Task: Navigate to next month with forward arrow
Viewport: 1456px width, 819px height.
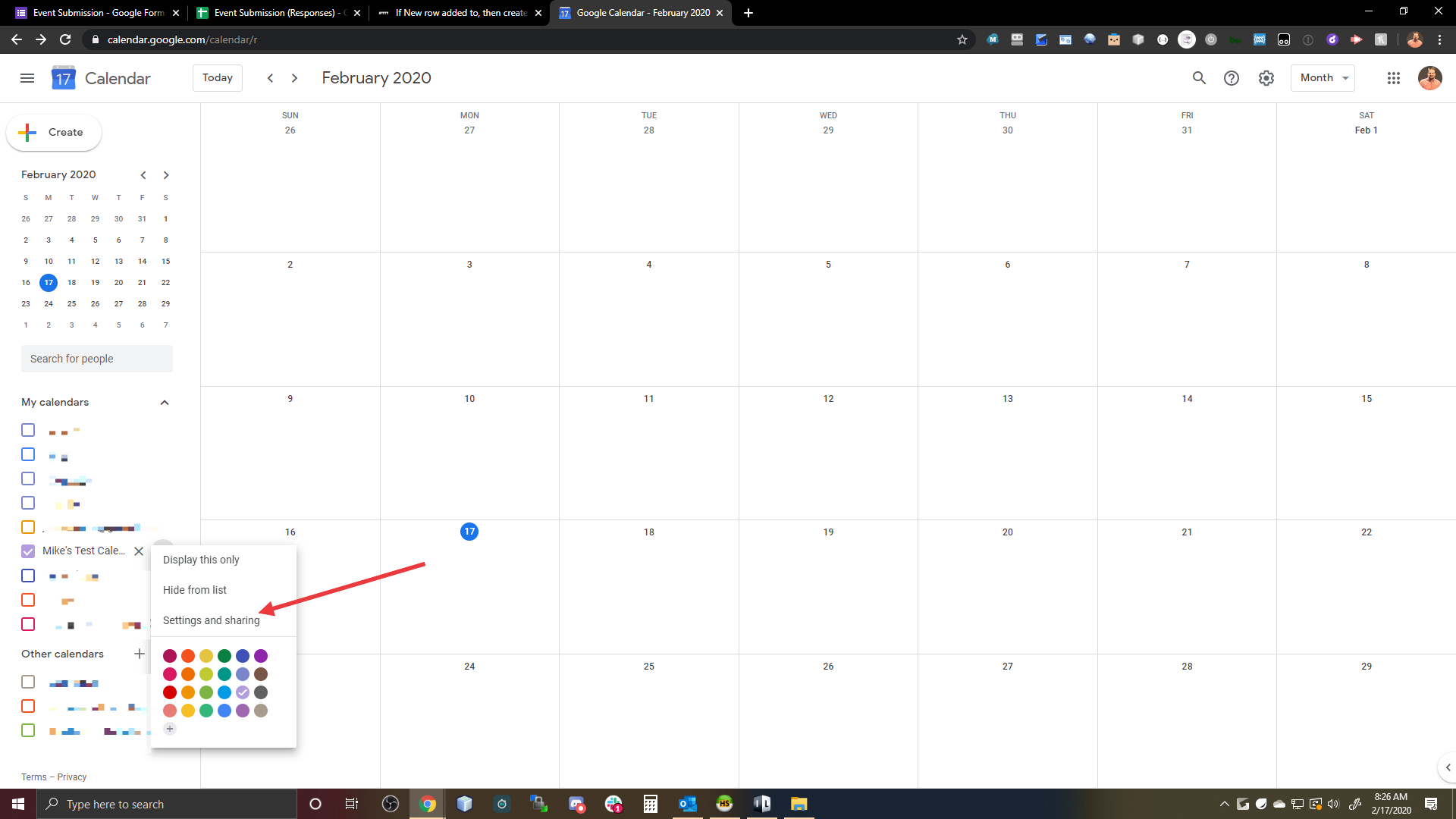Action: pyautogui.click(x=296, y=78)
